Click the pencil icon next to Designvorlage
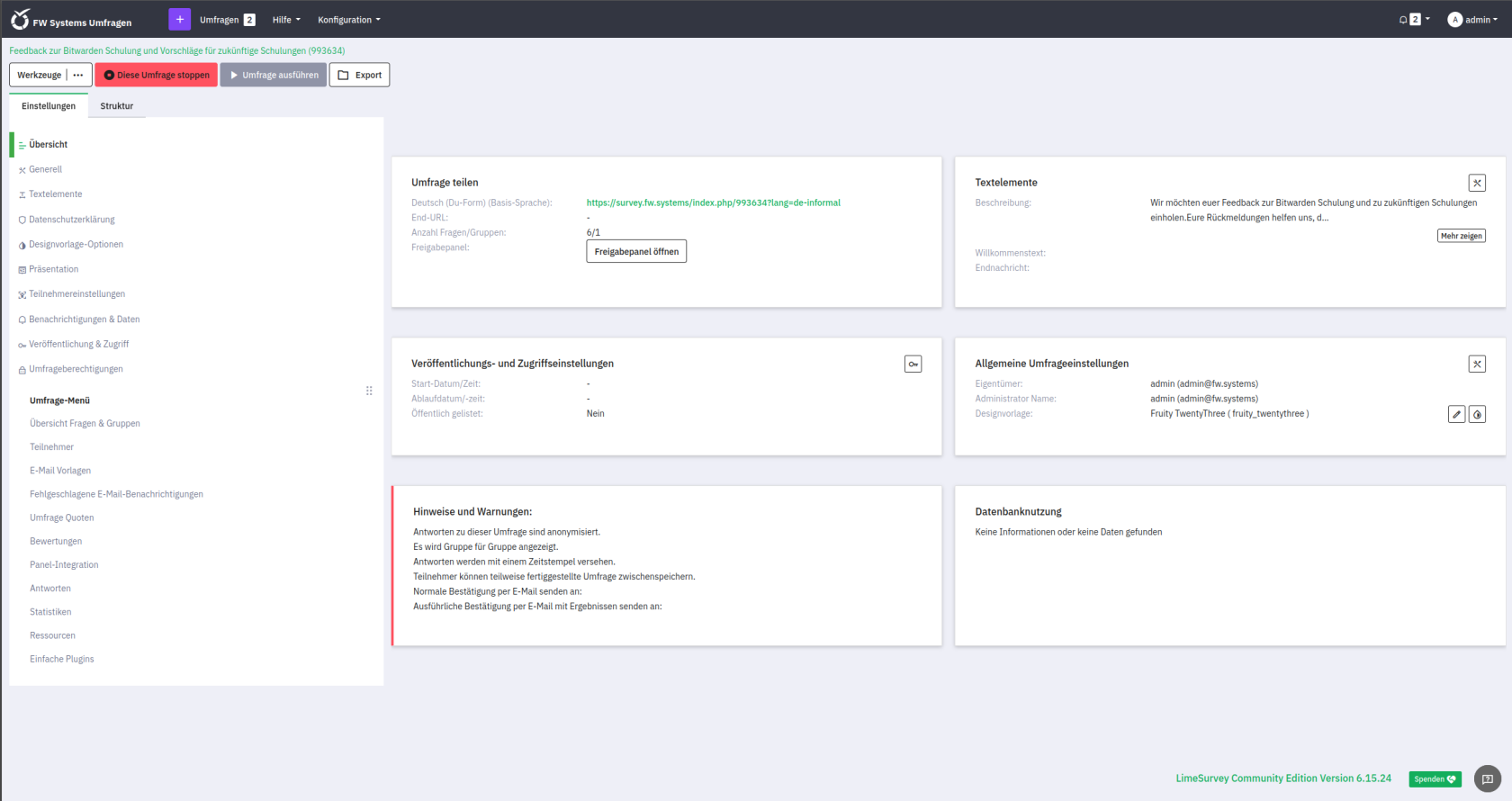Screen dimensions: 1512x801 pos(1456,414)
